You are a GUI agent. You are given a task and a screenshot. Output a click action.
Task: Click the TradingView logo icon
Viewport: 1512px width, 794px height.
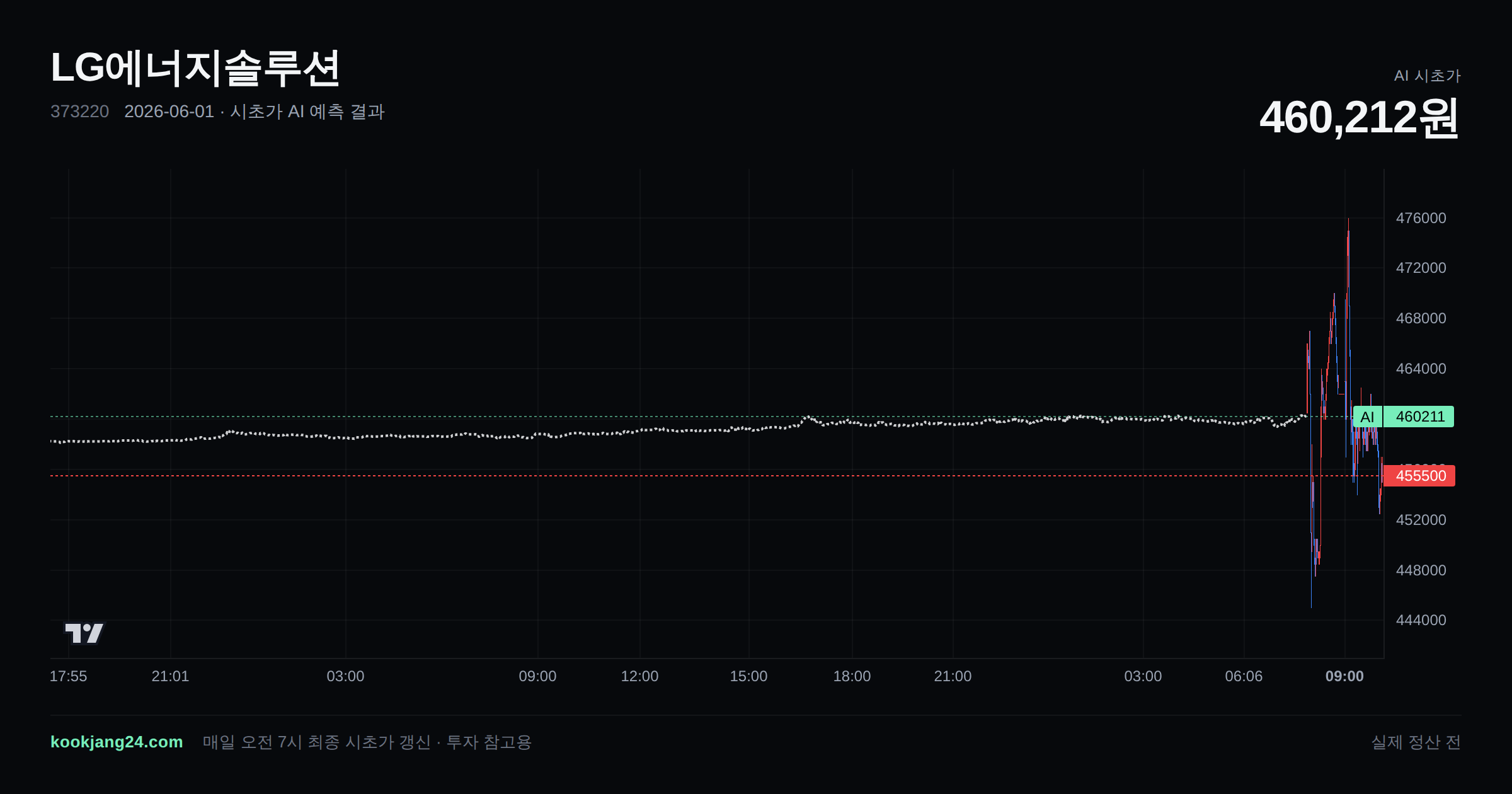pyautogui.click(x=84, y=633)
